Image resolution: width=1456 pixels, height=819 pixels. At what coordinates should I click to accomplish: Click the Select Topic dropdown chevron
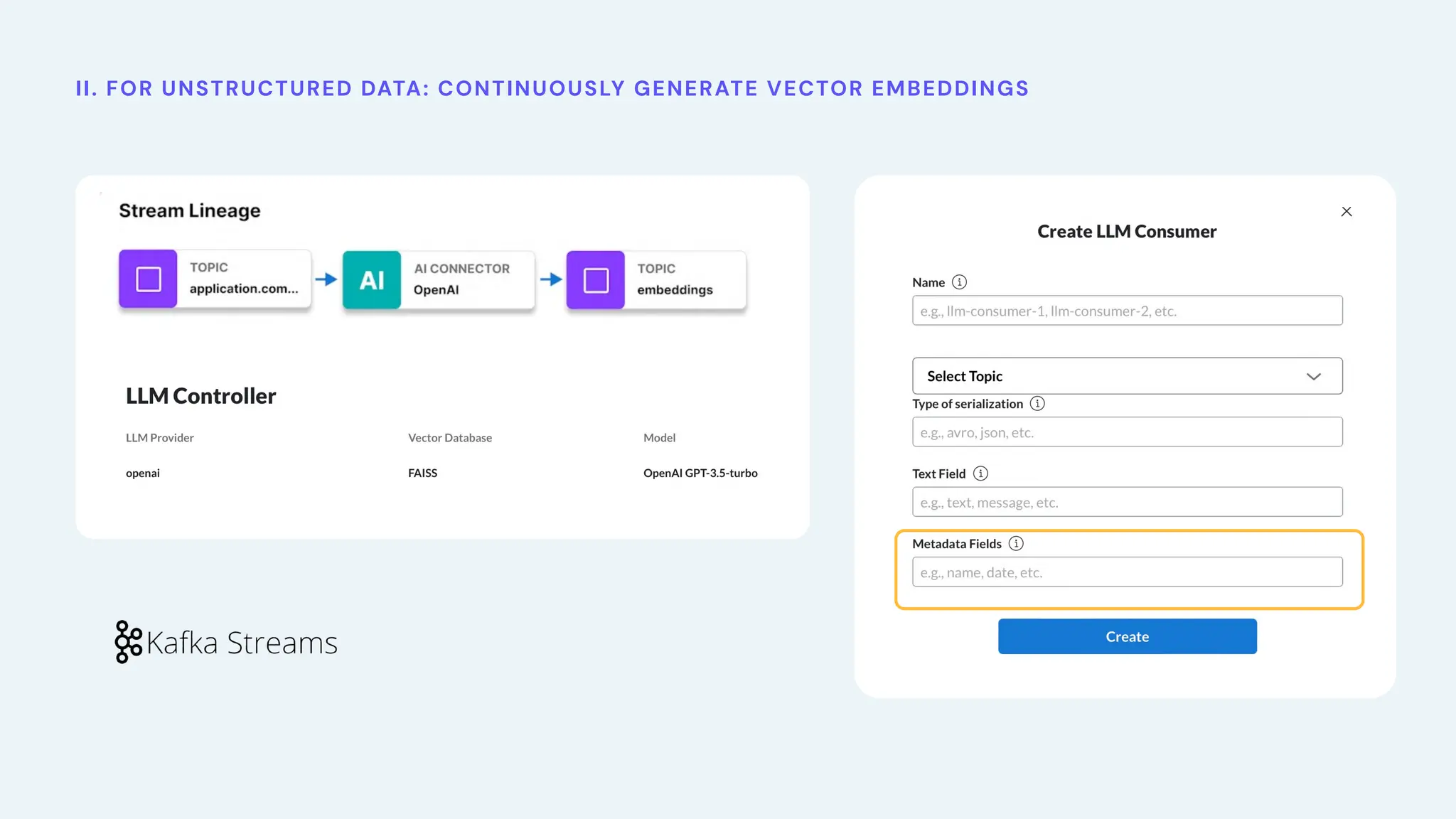coord(1314,377)
